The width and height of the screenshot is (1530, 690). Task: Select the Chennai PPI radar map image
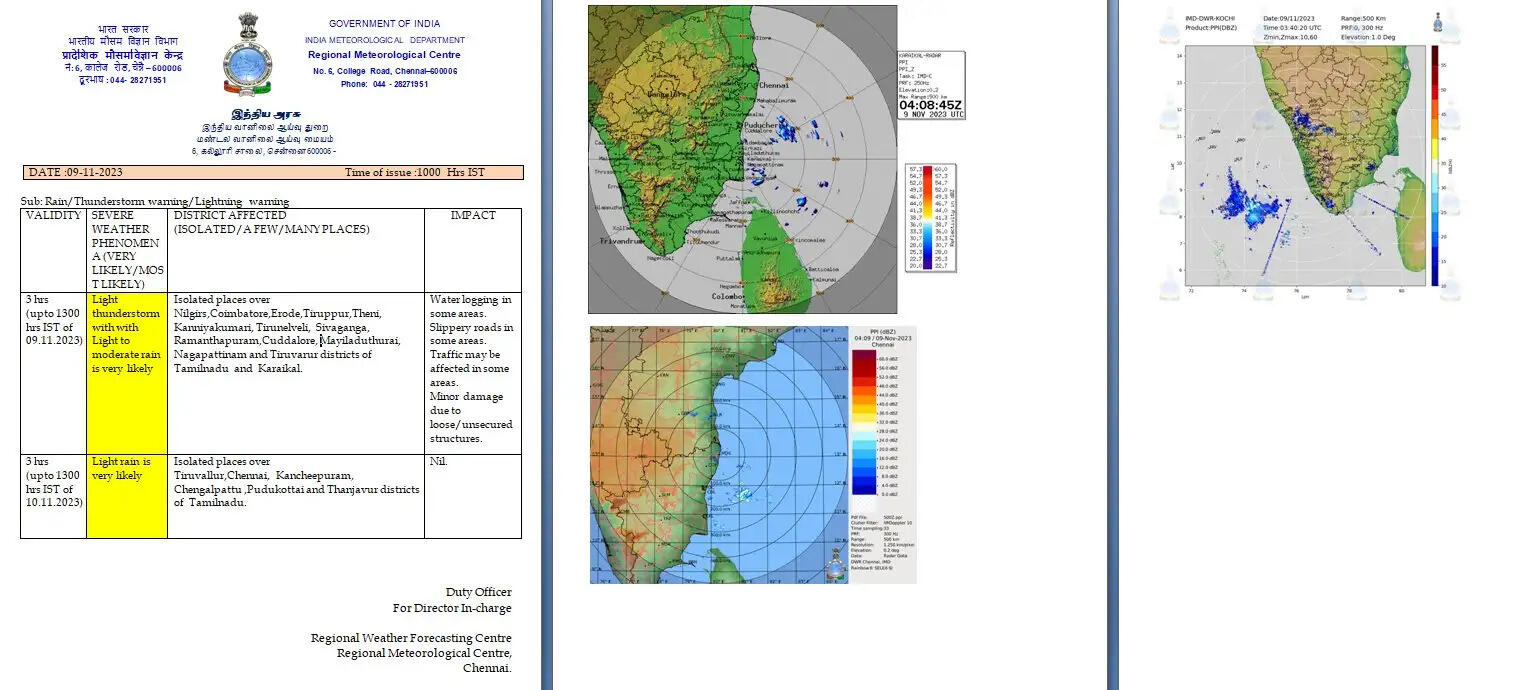(x=718, y=455)
